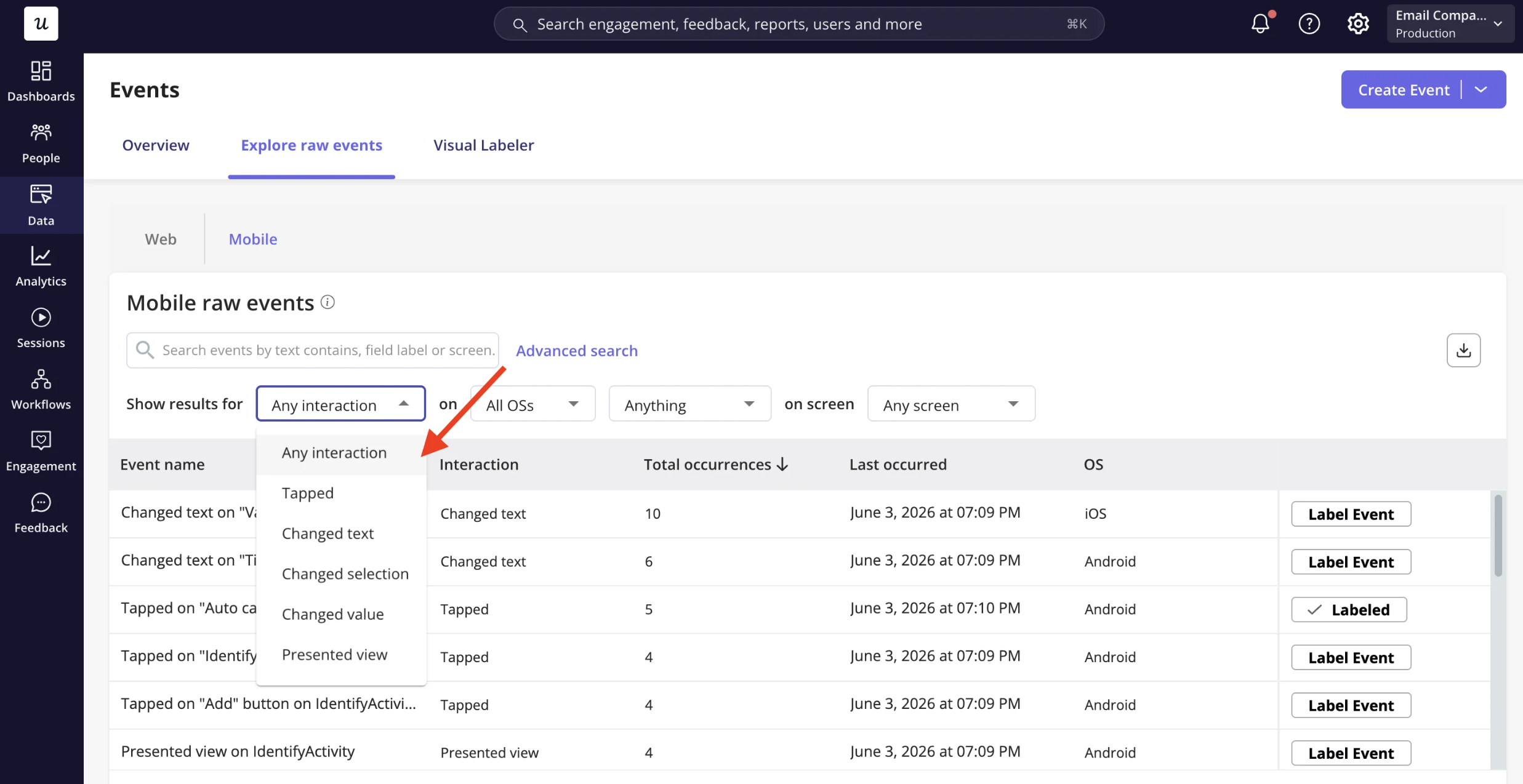Open notifications bell
The width and height of the screenshot is (1523, 784).
1260,23
